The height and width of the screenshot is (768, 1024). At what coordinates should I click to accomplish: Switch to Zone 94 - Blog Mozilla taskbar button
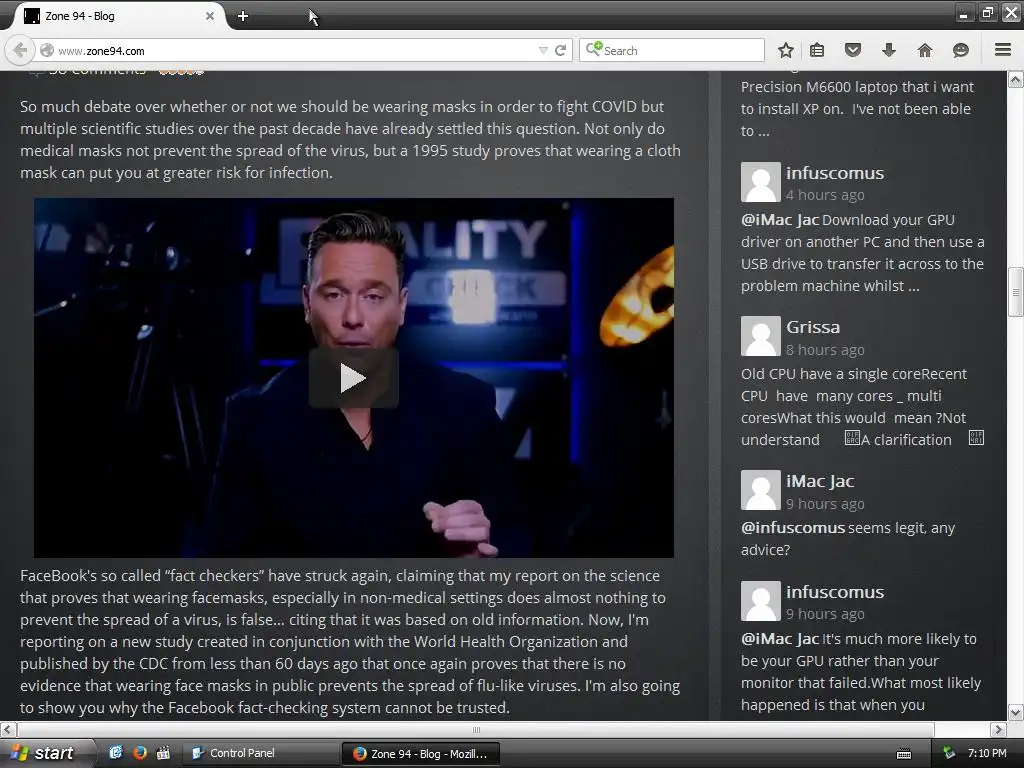click(421, 754)
